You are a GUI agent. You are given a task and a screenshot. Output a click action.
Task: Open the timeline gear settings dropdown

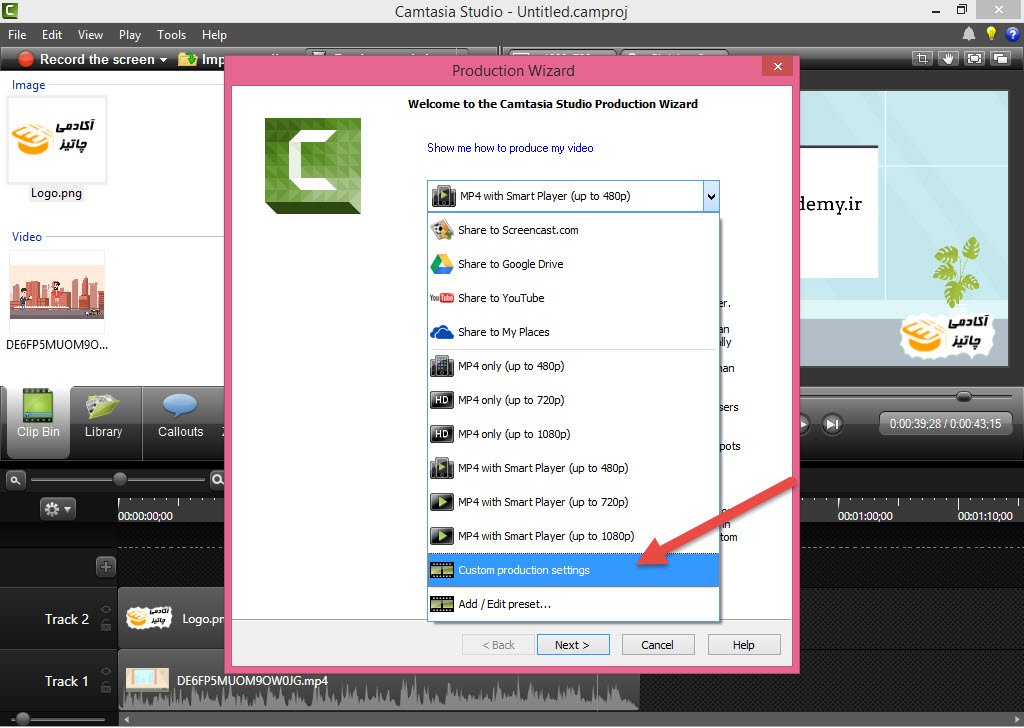[57, 509]
